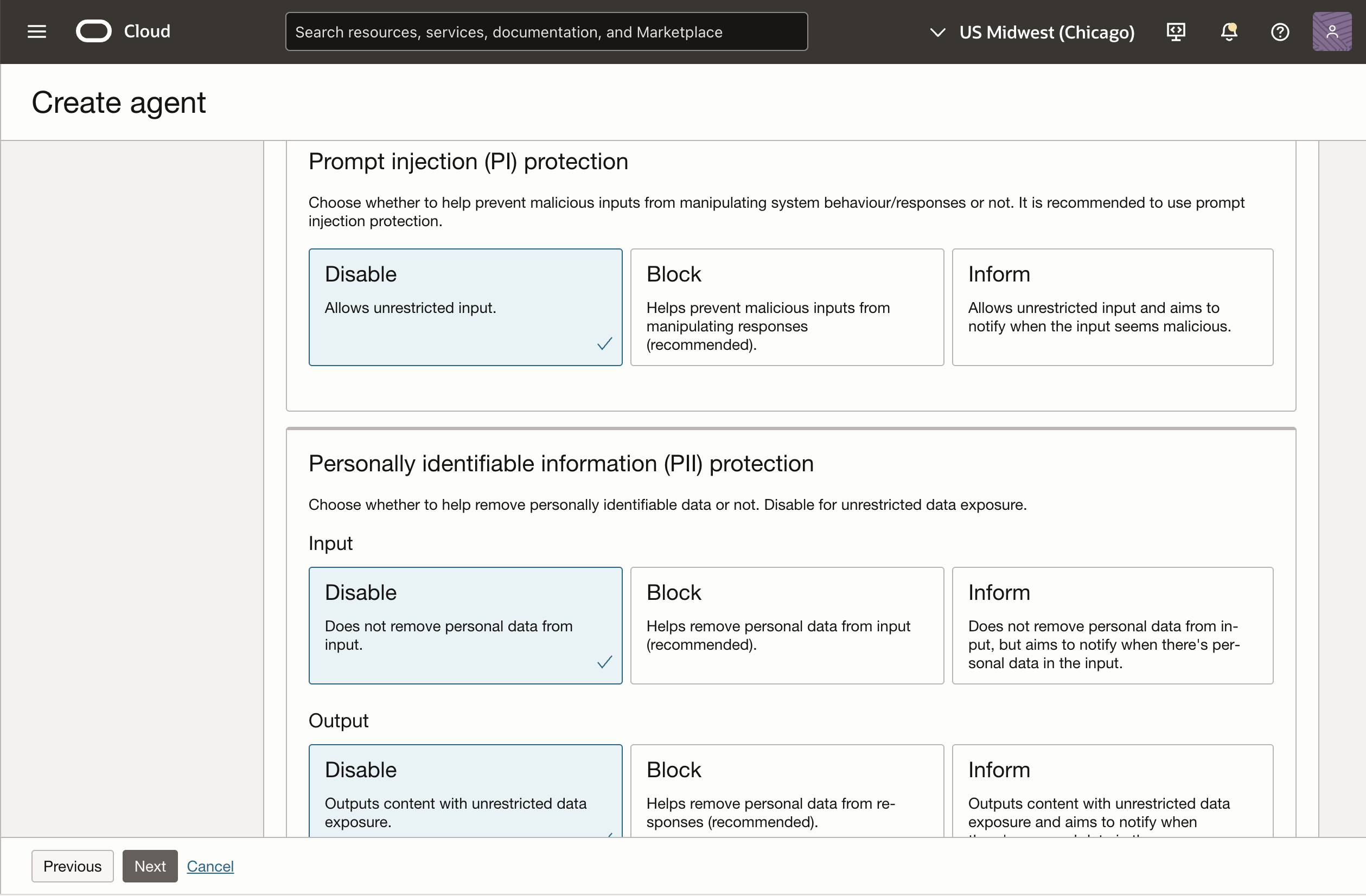The image size is (1366, 896).
Task: Click the region dropdown chevron arrow
Action: coord(937,32)
